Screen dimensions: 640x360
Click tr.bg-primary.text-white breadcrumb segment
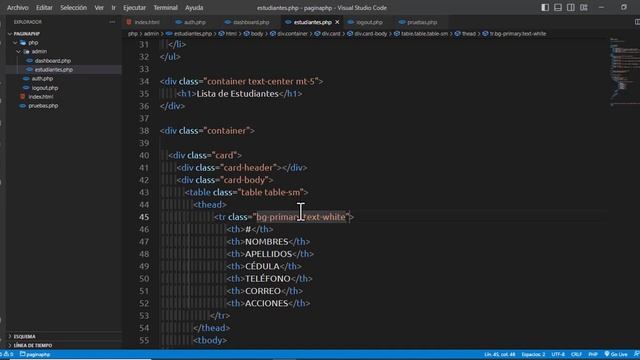(518, 33)
